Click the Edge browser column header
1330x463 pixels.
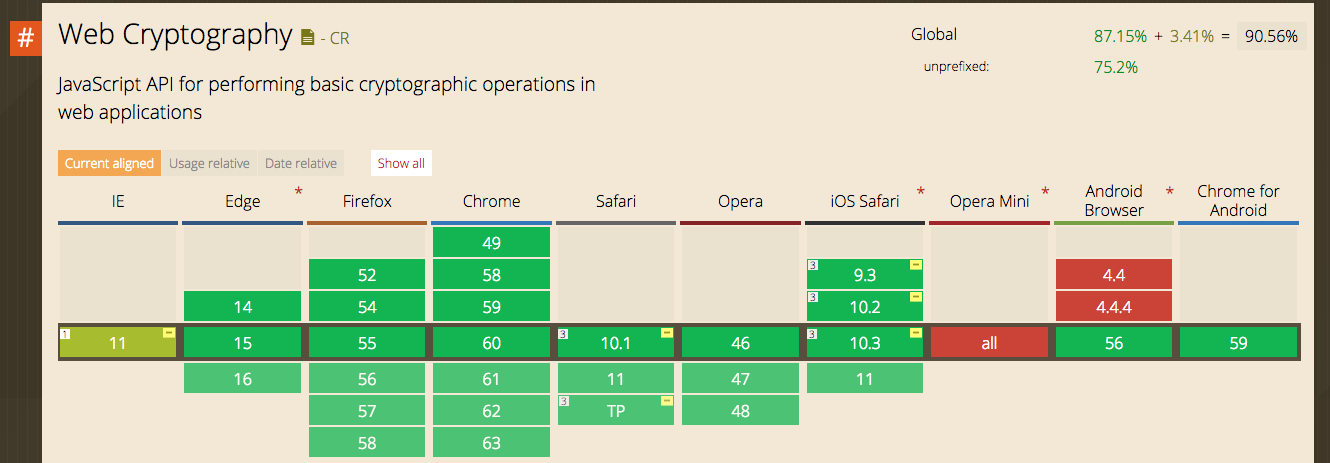pyautogui.click(x=242, y=201)
